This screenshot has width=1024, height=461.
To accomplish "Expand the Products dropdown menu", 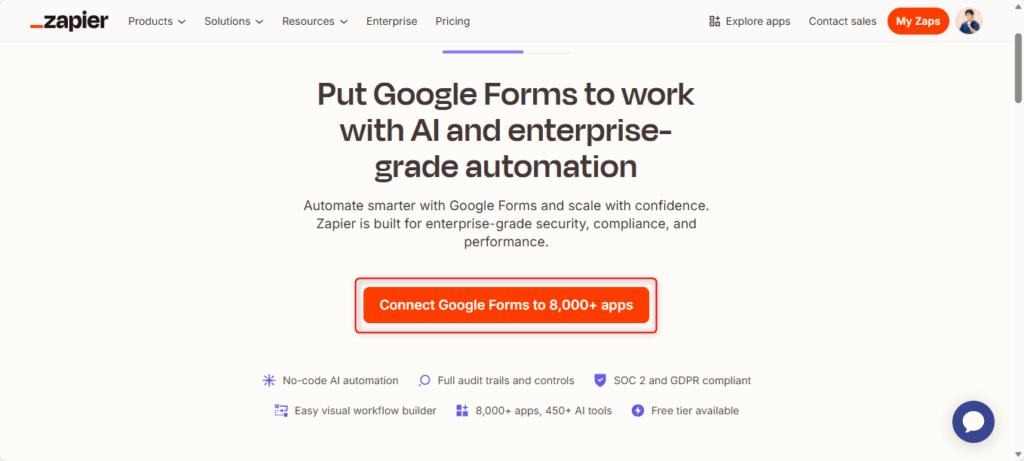I will [156, 21].
